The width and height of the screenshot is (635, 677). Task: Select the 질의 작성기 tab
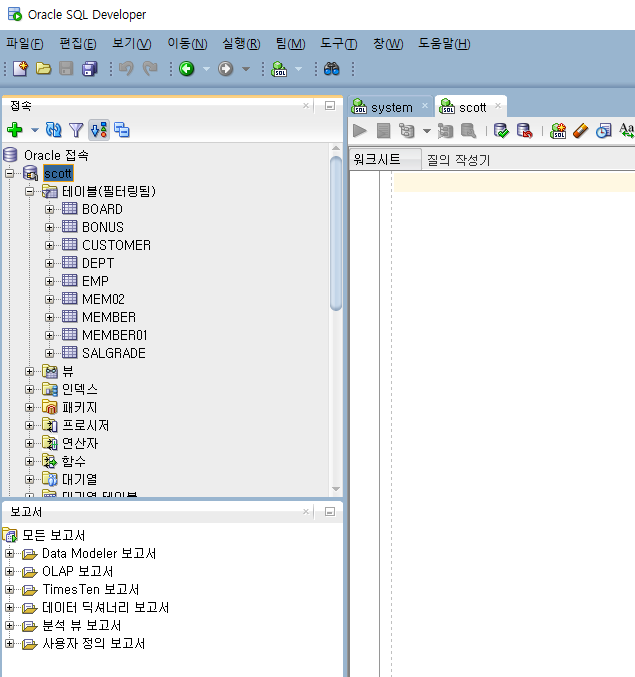tap(458, 160)
